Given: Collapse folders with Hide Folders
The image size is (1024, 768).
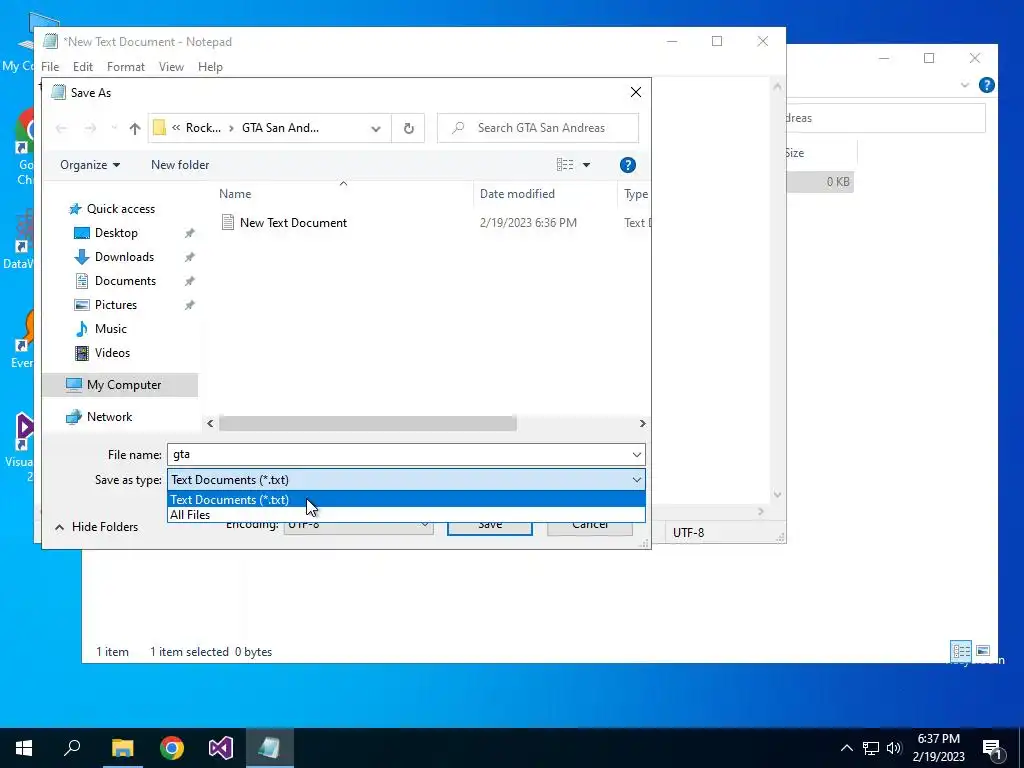Looking at the screenshot, I should [x=97, y=527].
